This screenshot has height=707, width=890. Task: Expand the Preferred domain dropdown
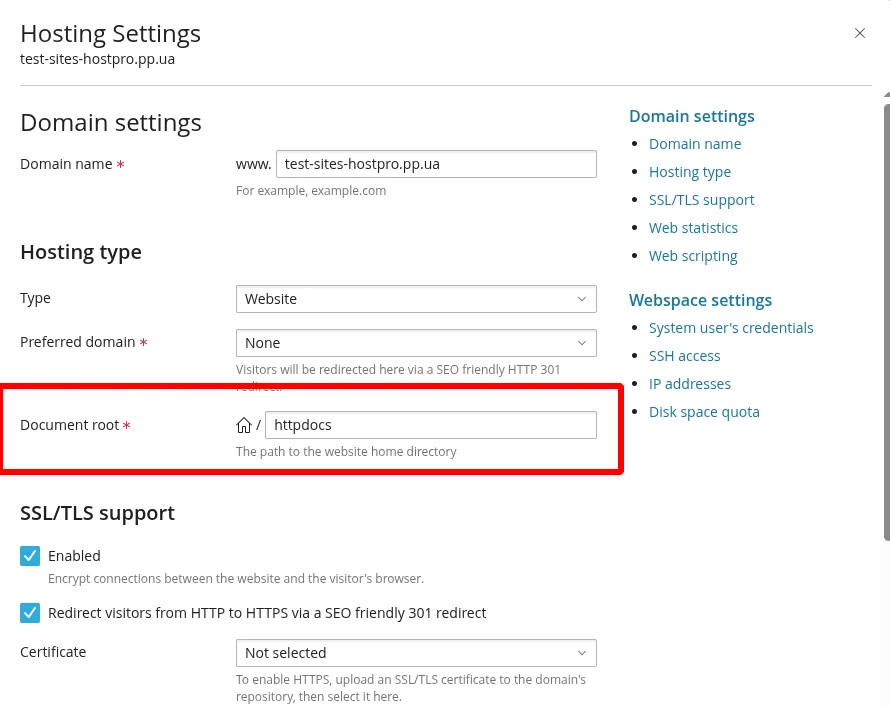[x=416, y=343]
